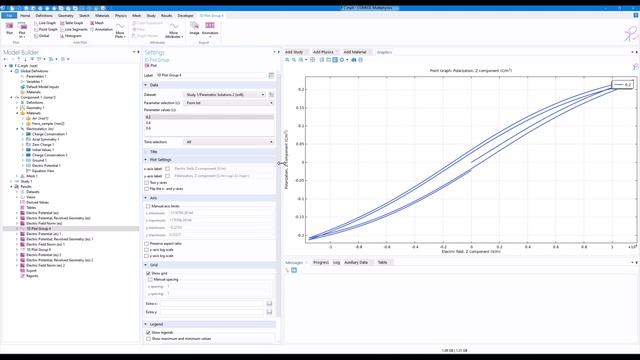The image size is (640, 360).
Task: Open the Time selection dropdown
Action: pos(229,142)
